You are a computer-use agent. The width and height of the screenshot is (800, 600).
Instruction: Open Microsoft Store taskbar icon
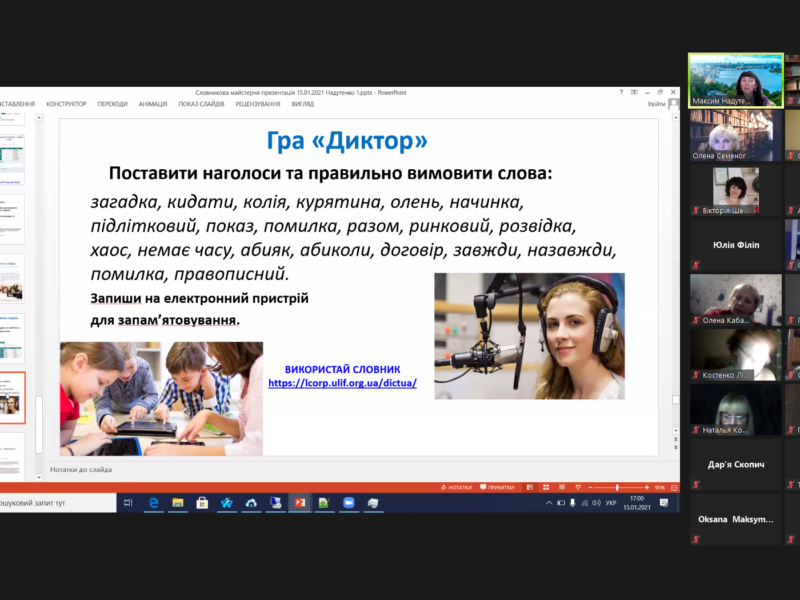202,502
